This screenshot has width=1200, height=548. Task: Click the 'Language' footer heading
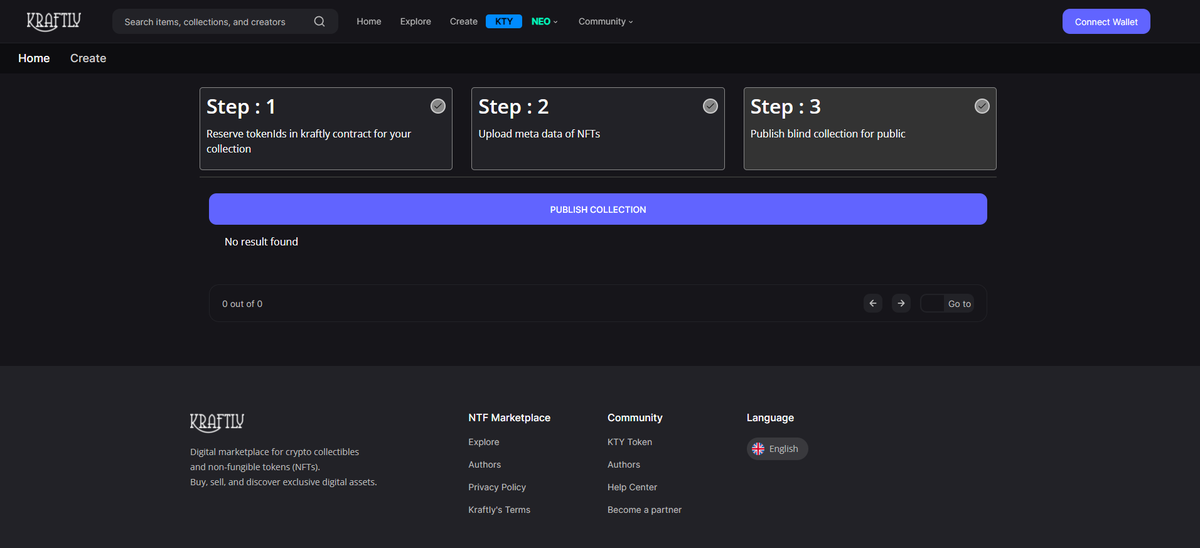pyautogui.click(x=770, y=418)
